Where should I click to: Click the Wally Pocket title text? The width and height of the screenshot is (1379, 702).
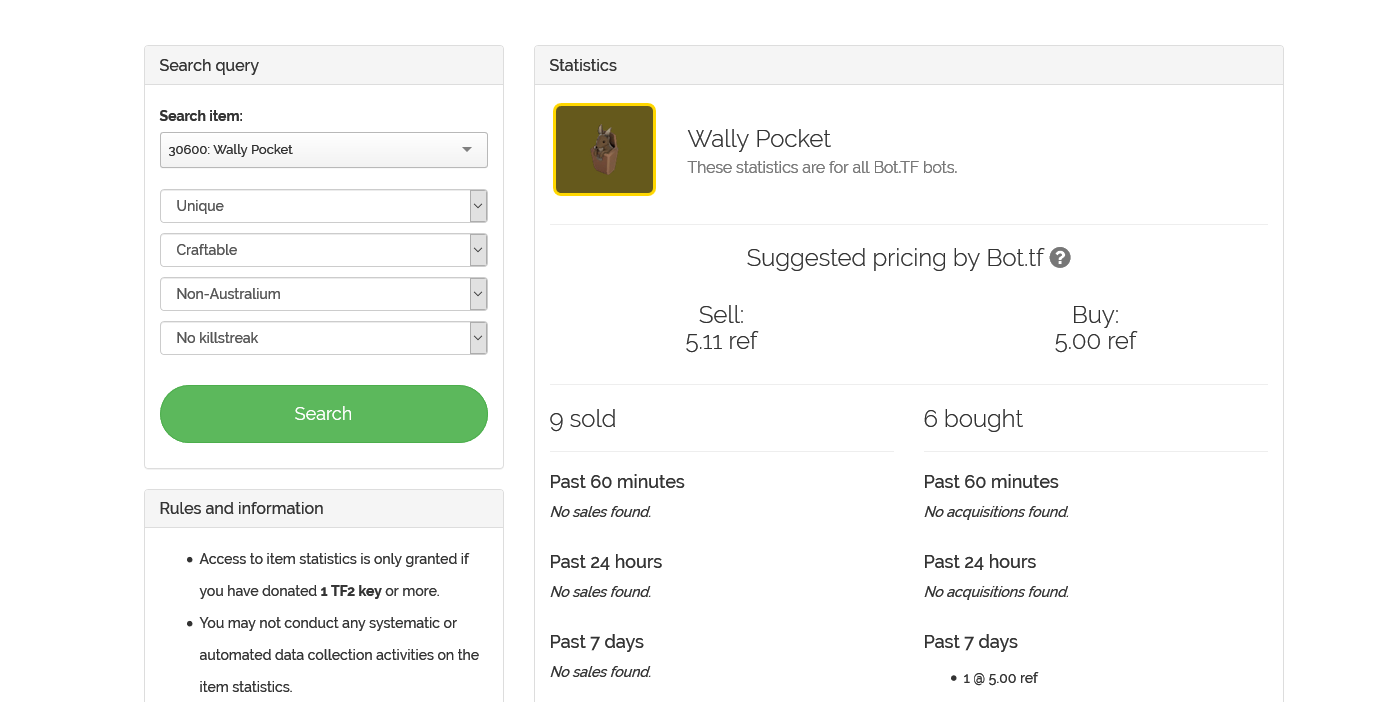coord(759,139)
